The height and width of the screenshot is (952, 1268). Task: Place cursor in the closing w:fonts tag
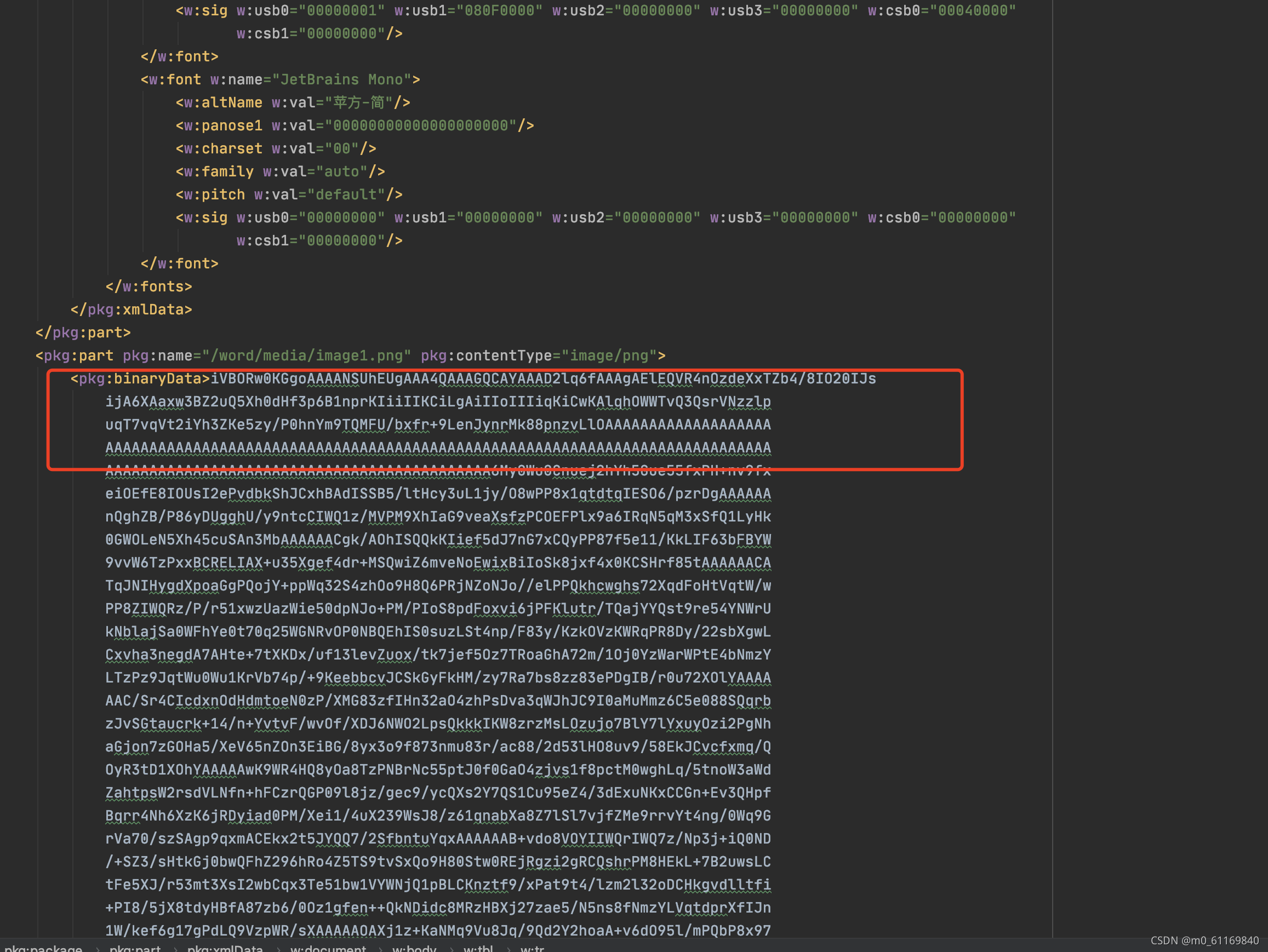coord(149,286)
